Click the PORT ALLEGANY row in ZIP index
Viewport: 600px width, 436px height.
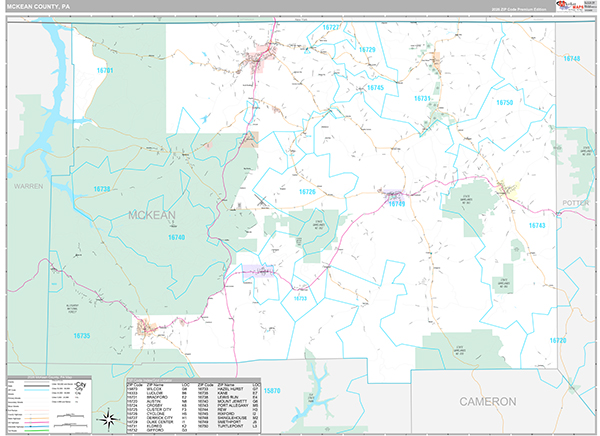[x=230, y=405]
